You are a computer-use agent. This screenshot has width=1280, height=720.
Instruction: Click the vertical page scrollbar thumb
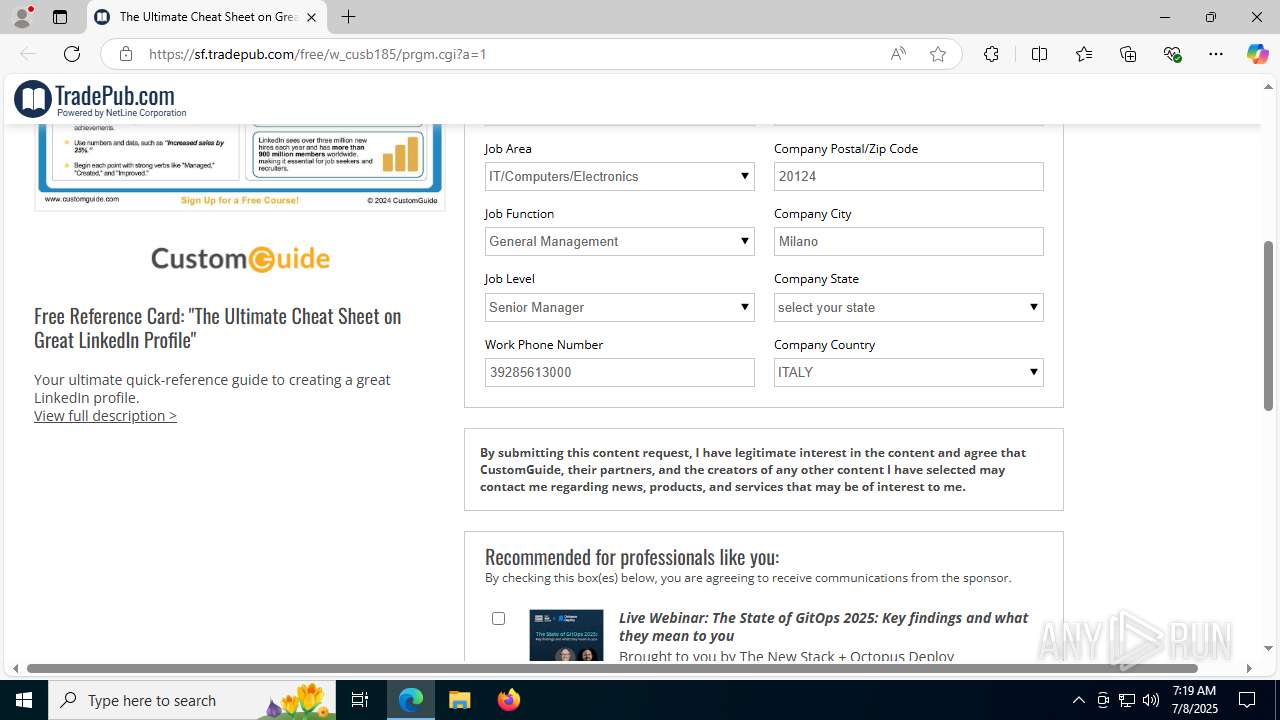click(1268, 325)
